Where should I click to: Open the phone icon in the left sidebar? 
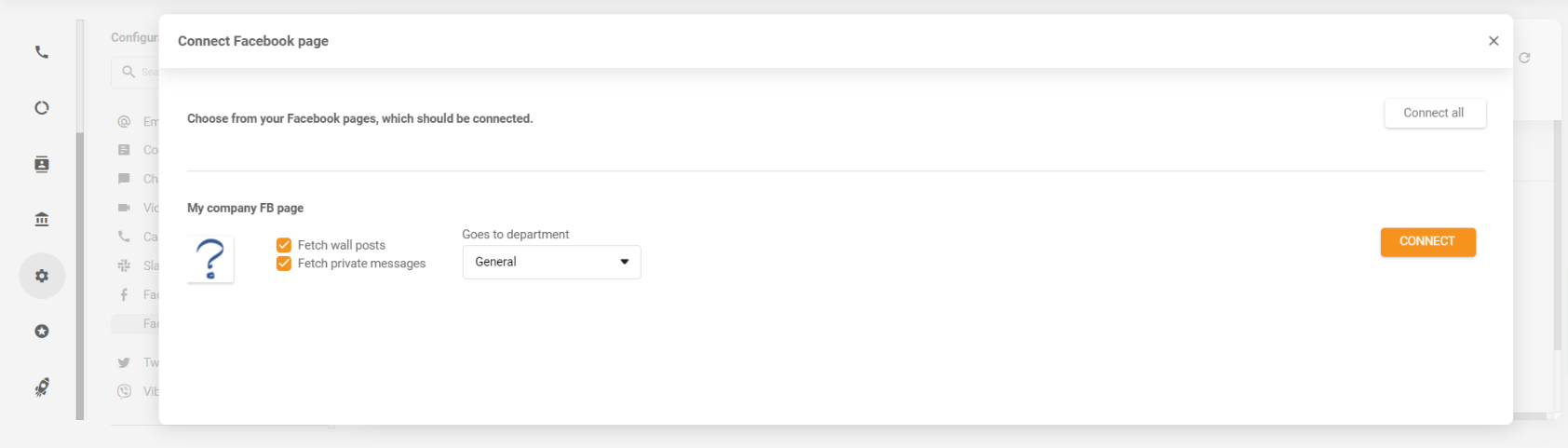[42, 52]
